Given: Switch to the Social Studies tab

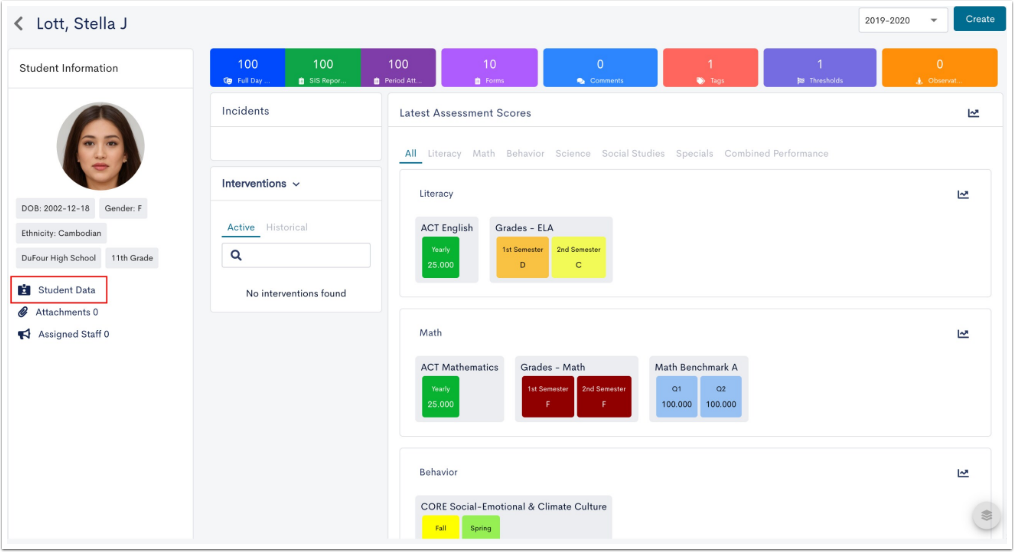Looking at the screenshot, I should [x=633, y=154].
